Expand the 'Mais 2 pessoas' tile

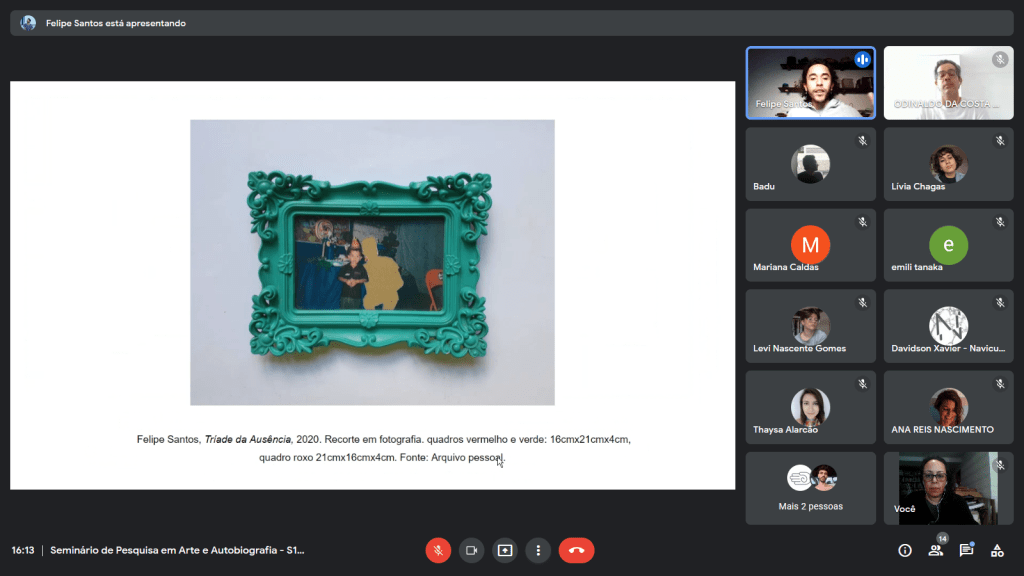810,488
